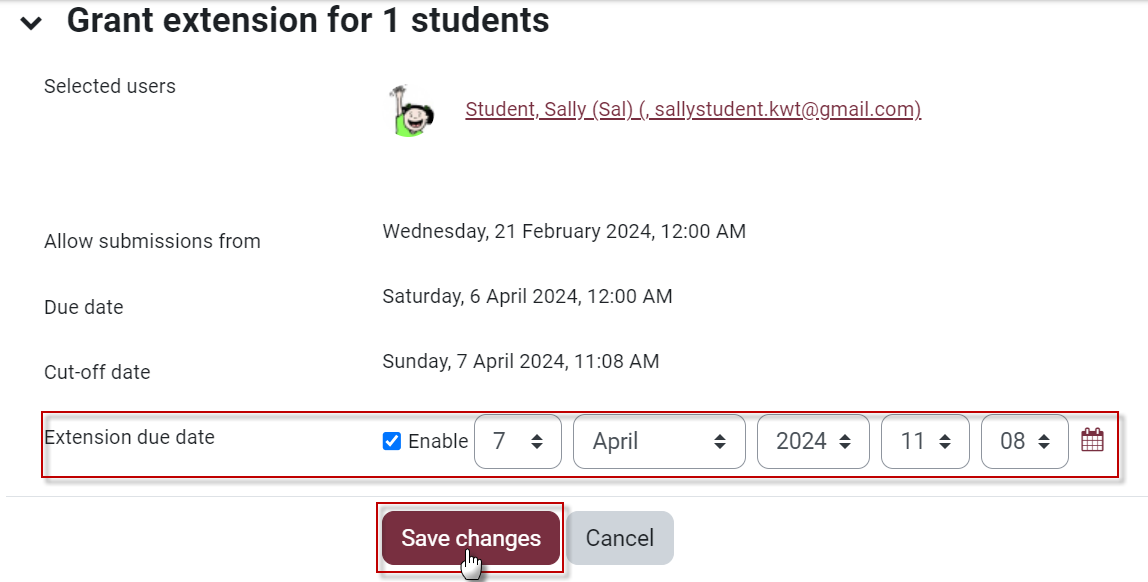This screenshot has width=1148, height=582.
Task: Click the Enable label text
Action: coord(438,441)
